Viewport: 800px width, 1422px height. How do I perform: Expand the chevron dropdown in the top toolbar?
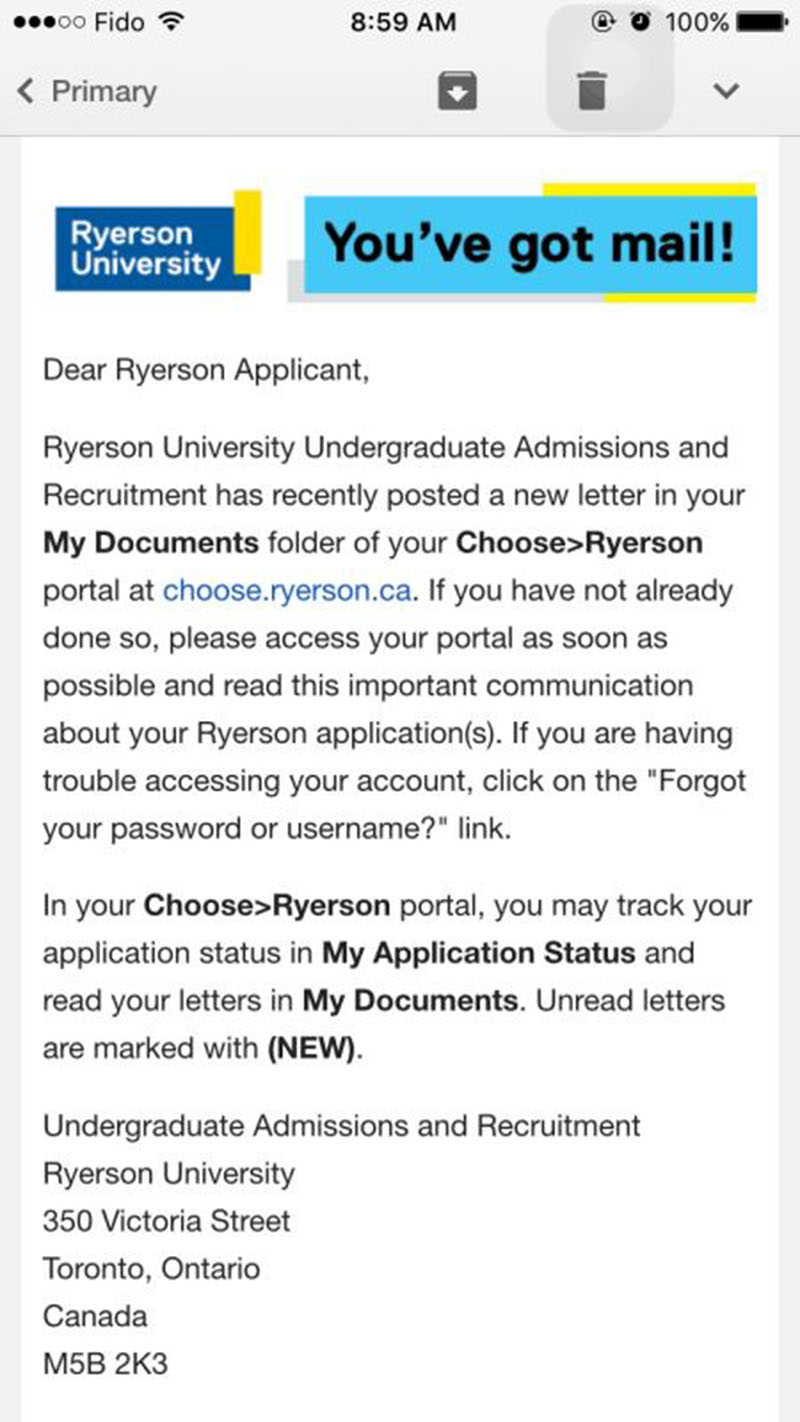click(726, 91)
